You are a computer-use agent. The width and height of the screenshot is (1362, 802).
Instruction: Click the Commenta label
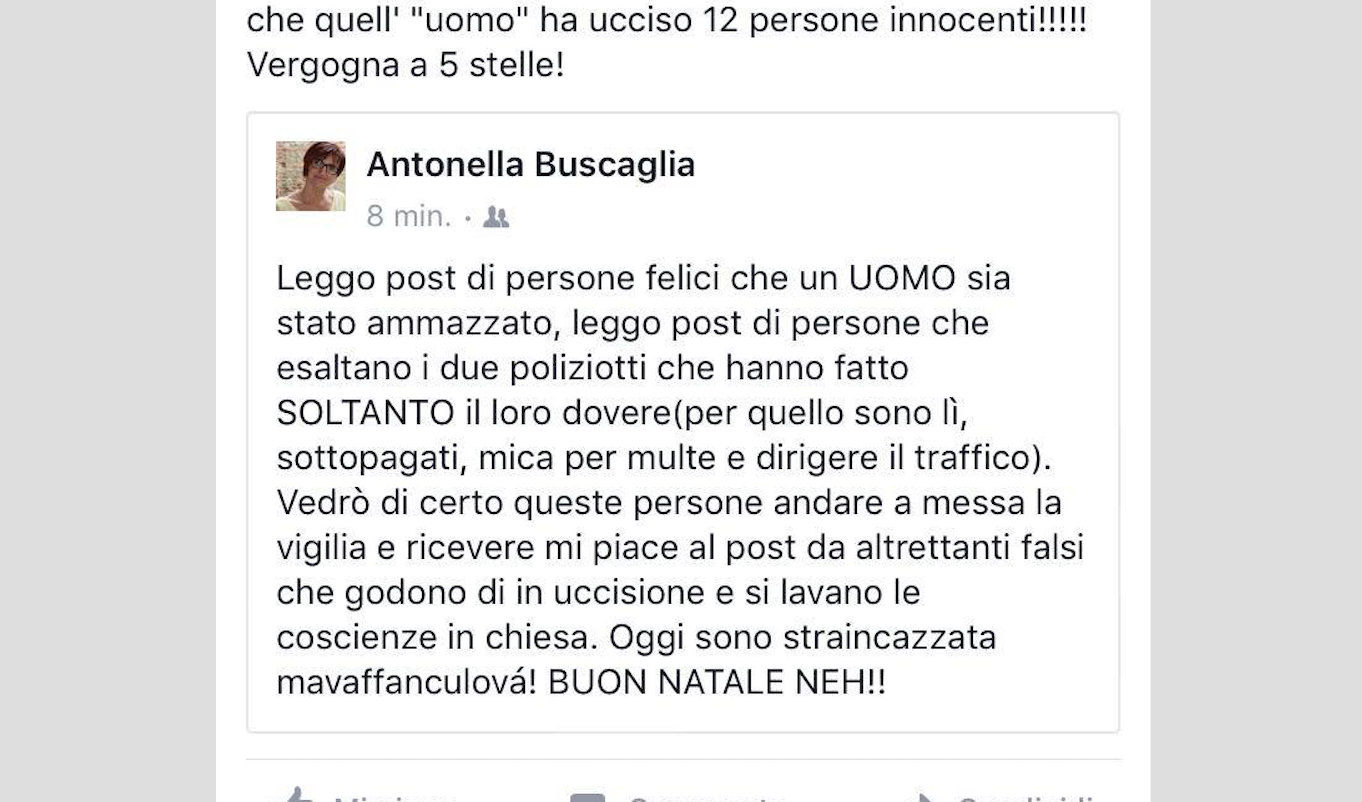coord(706,797)
